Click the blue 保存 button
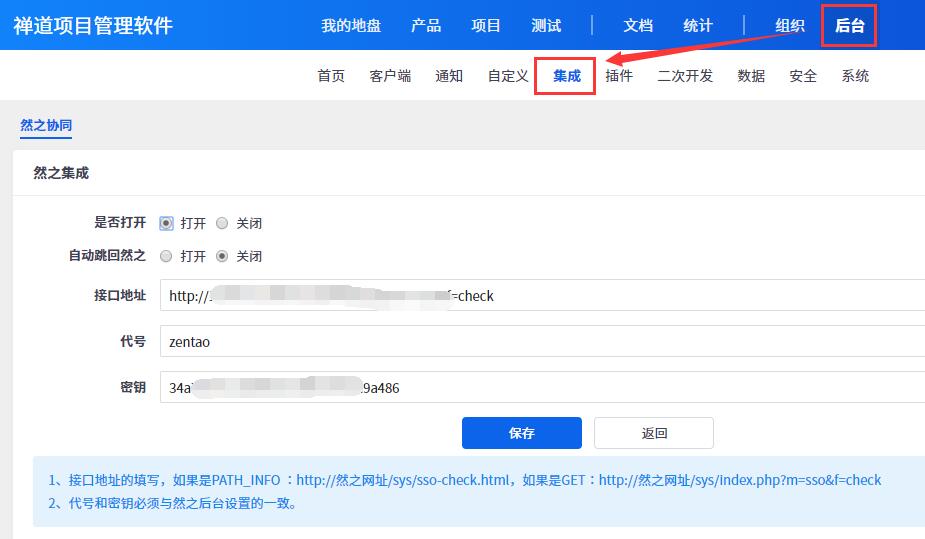Viewport: 925px width, 539px height. pos(521,433)
